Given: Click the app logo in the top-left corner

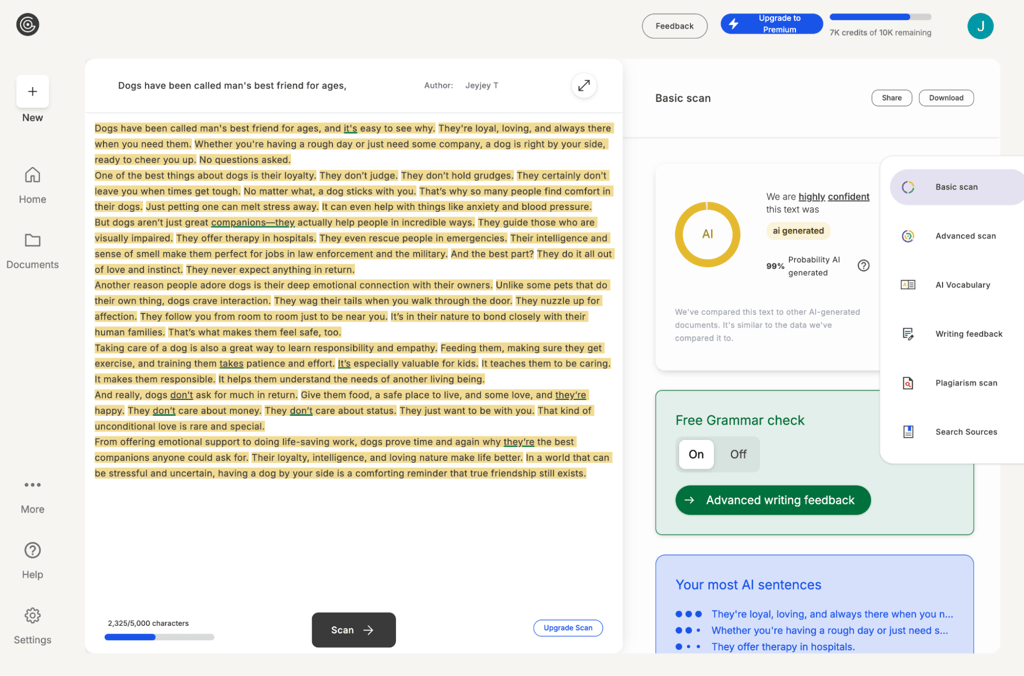Looking at the screenshot, I should click(x=27, y=25).
